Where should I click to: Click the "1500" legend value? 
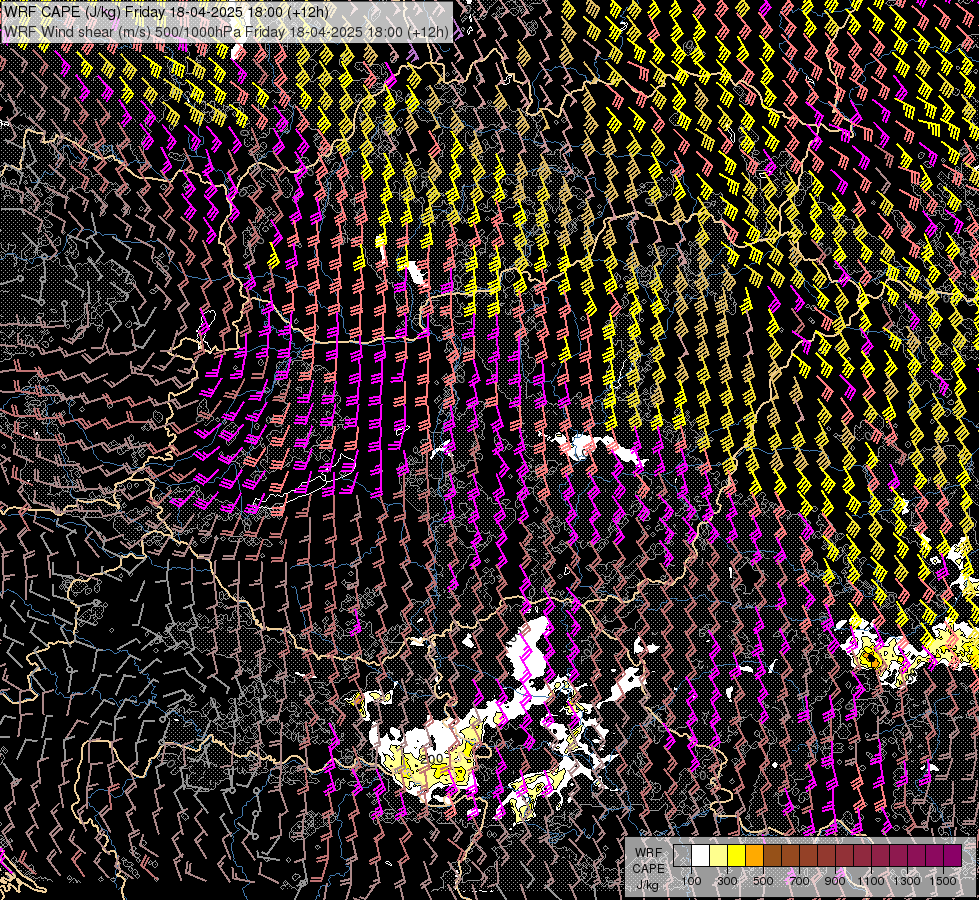(x=943, y=881)
